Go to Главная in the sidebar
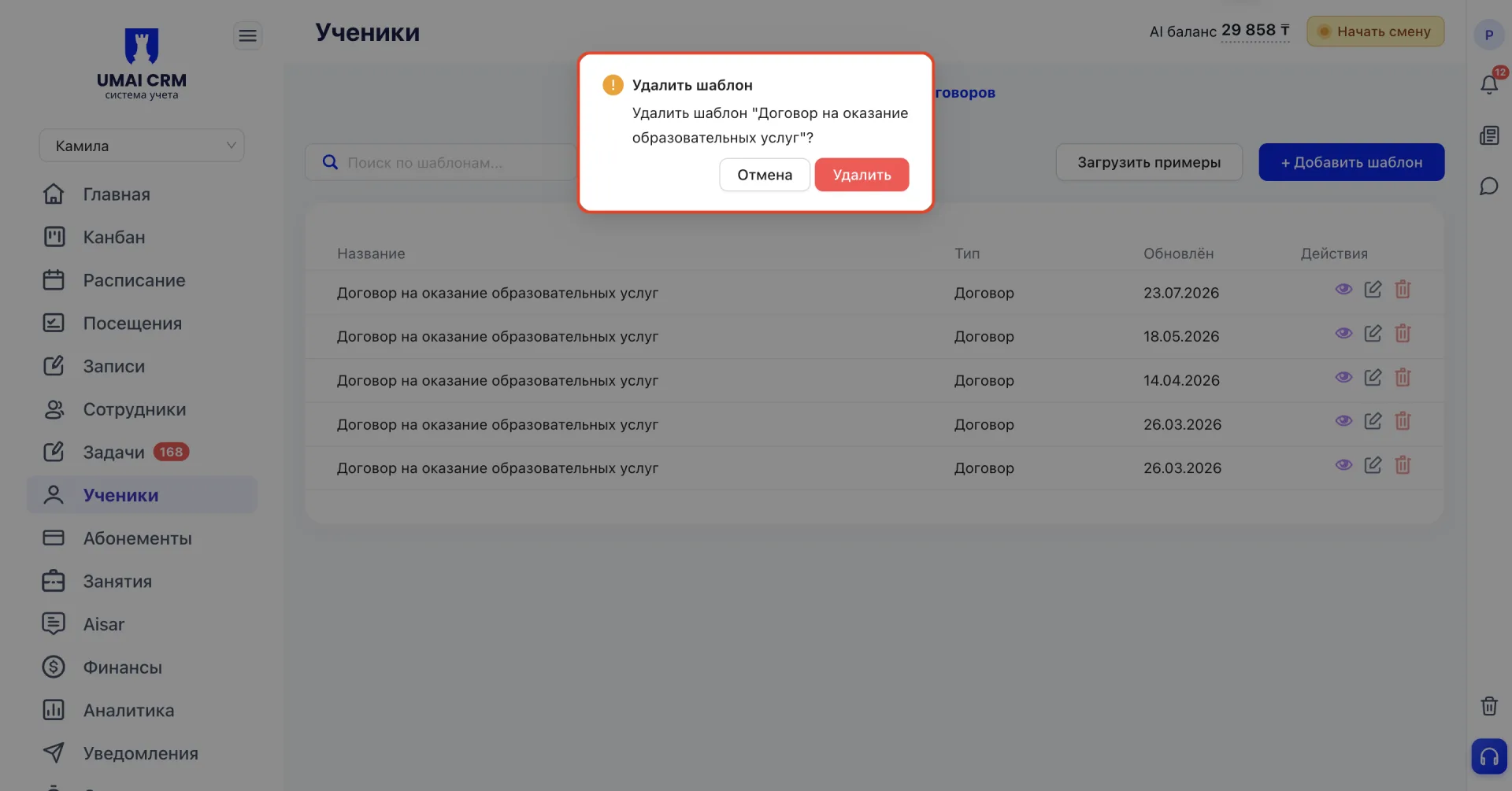 point(142,194)
